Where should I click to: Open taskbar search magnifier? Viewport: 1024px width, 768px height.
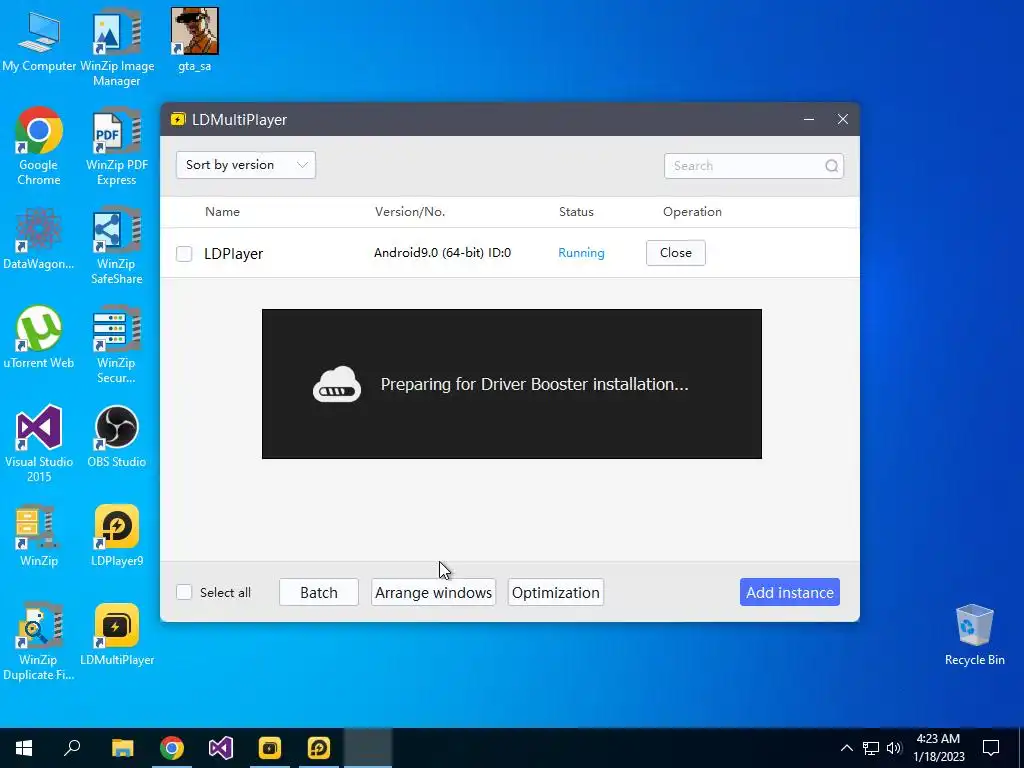[x=72, y=748]
